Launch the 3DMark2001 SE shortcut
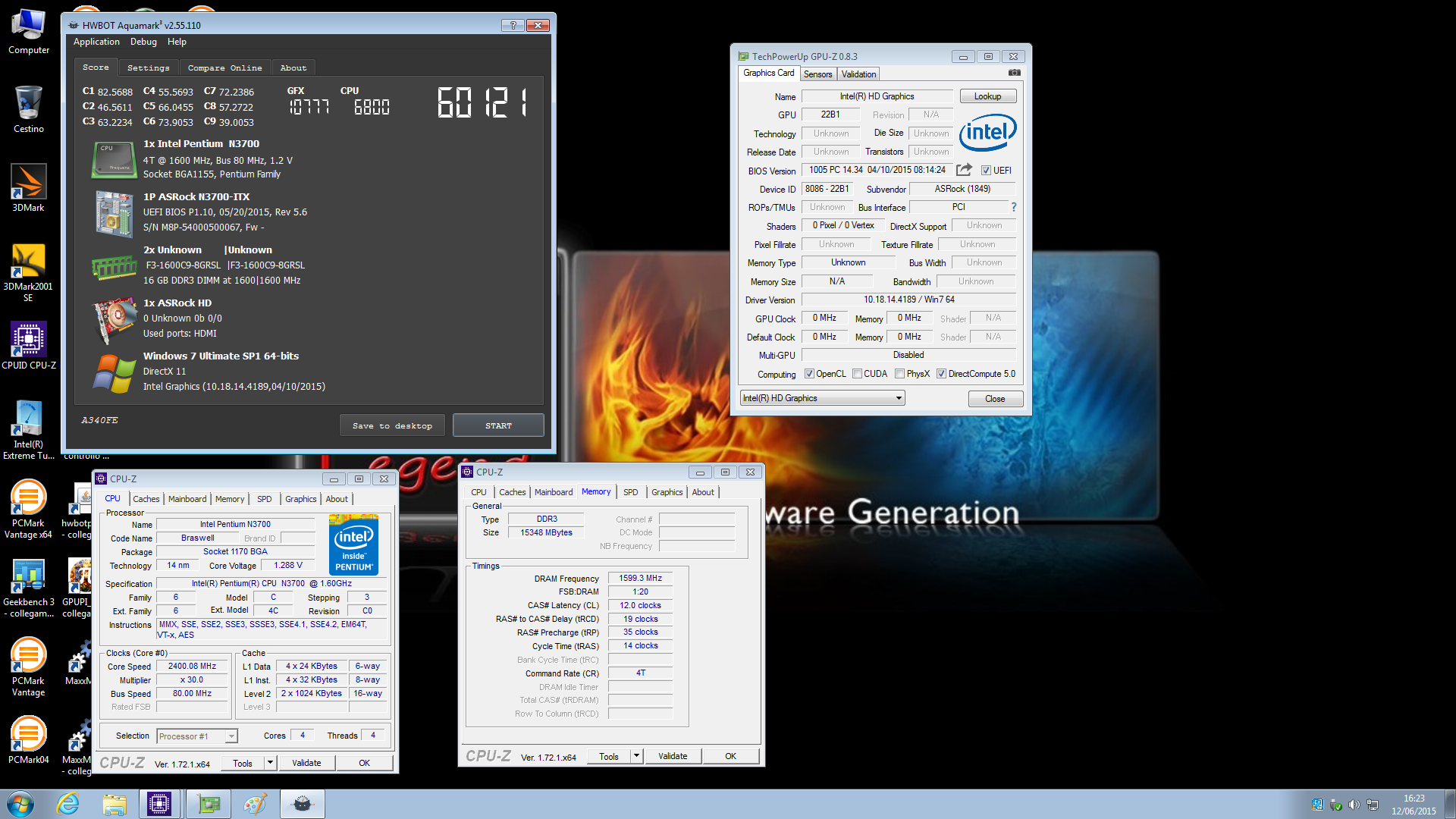 tap(28, 271)
